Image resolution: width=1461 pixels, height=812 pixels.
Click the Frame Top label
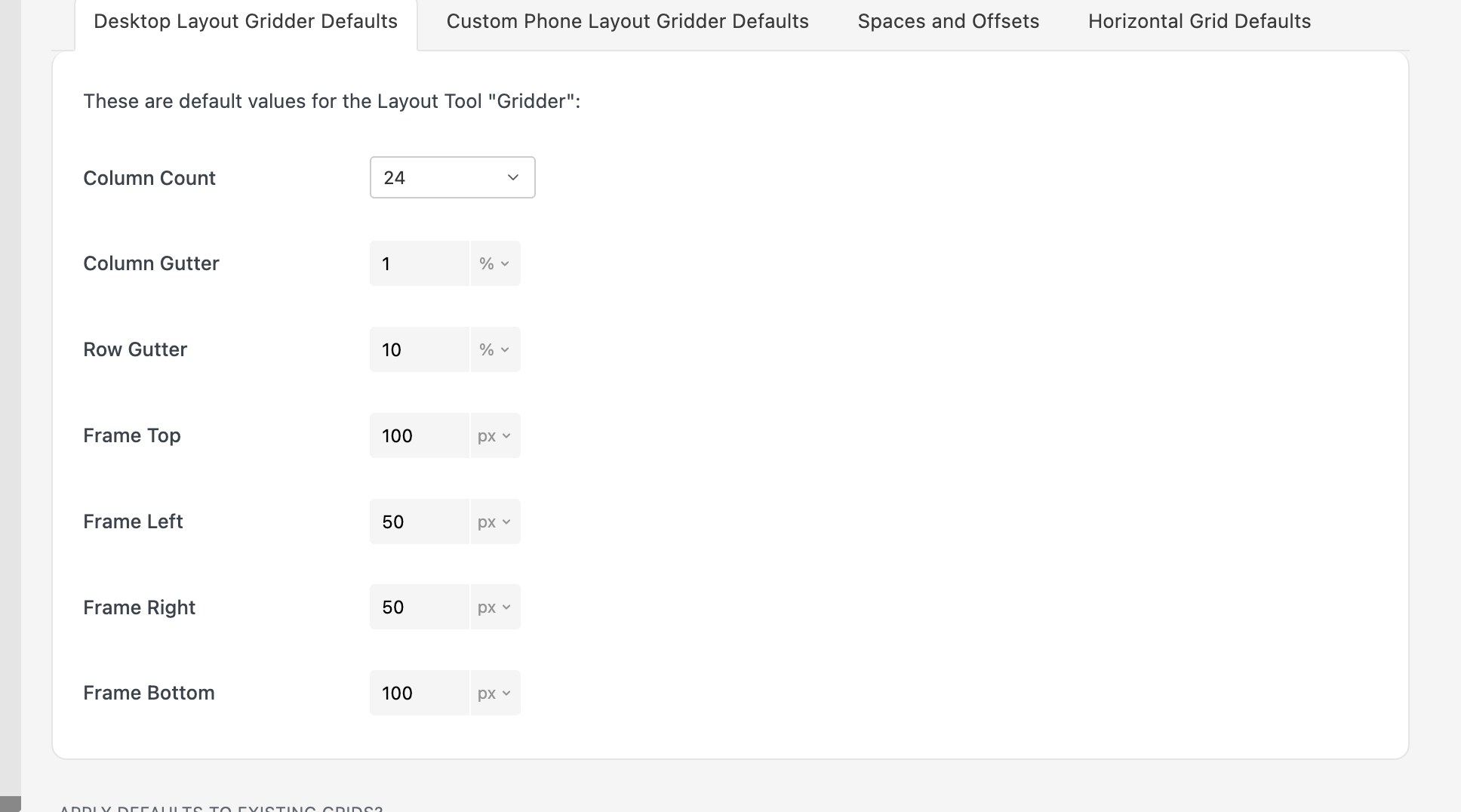[132, 435]
